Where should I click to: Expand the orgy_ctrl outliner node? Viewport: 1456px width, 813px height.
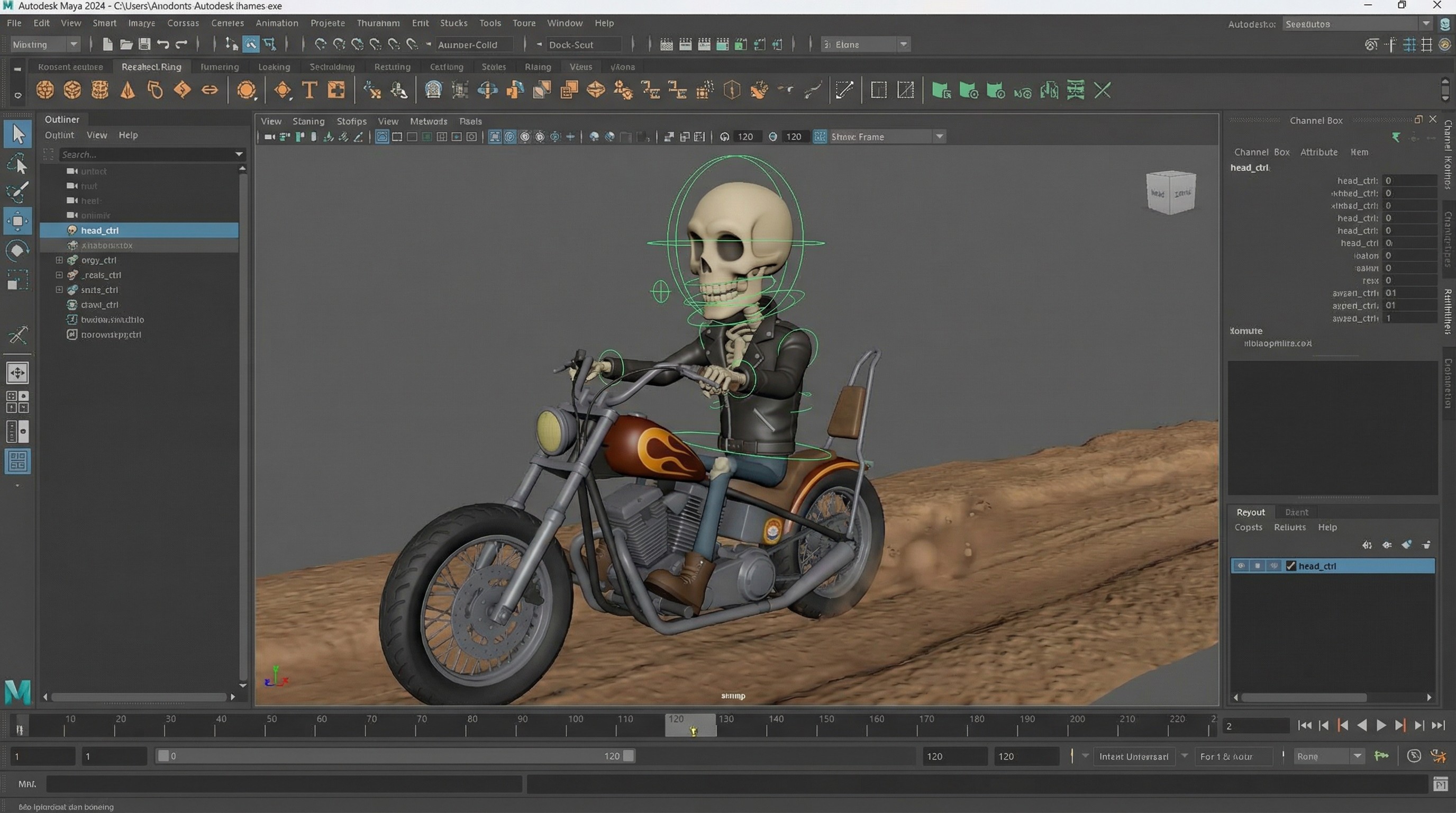point(59,260)
